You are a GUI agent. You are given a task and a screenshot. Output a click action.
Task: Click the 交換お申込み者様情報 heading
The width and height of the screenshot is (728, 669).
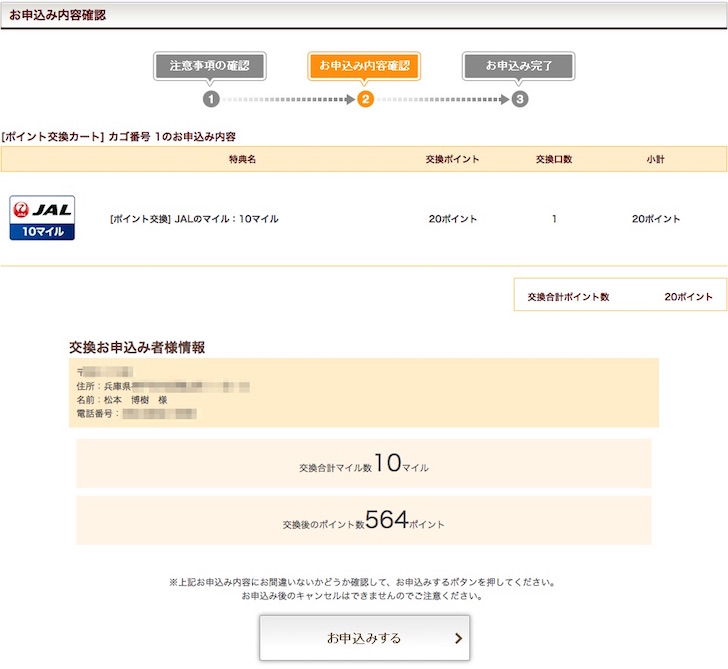pyautogui.click(x=137, y=347)
